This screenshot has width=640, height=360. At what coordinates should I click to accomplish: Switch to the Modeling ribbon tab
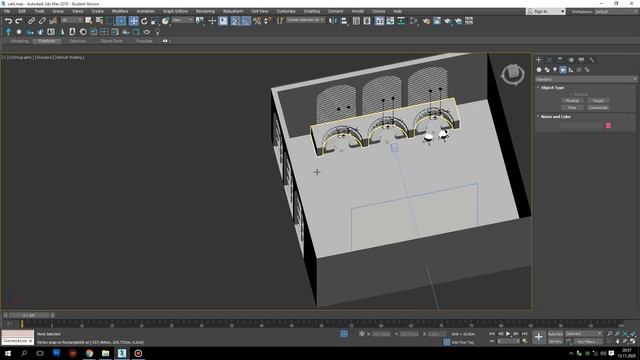click(20, 41)
